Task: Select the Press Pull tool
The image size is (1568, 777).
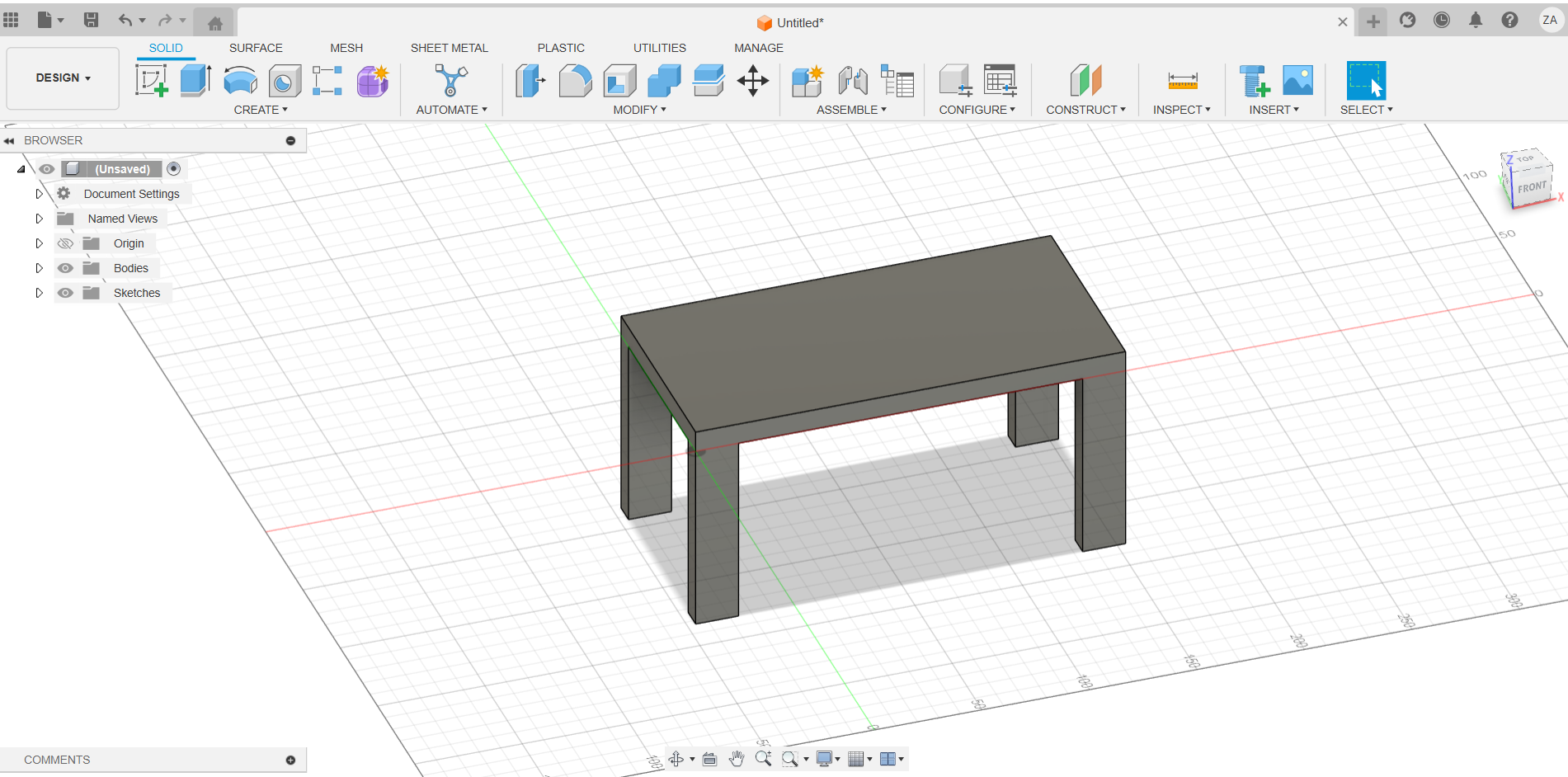Action: click(530, 81)
